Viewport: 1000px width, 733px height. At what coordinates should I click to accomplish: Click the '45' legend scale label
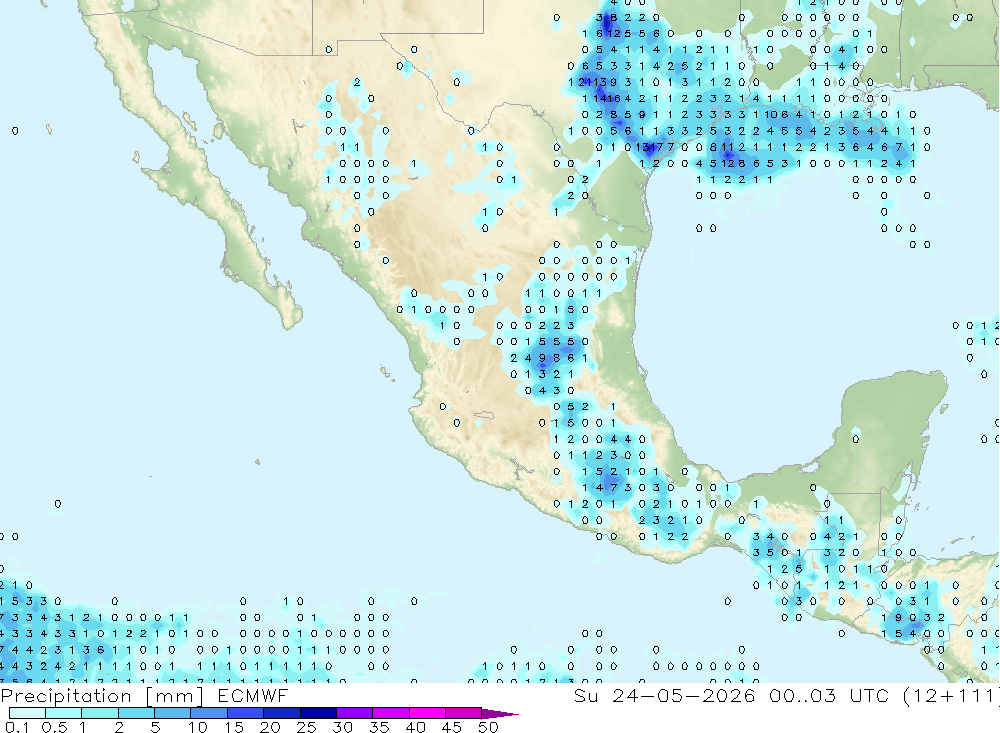click(452, 727)
